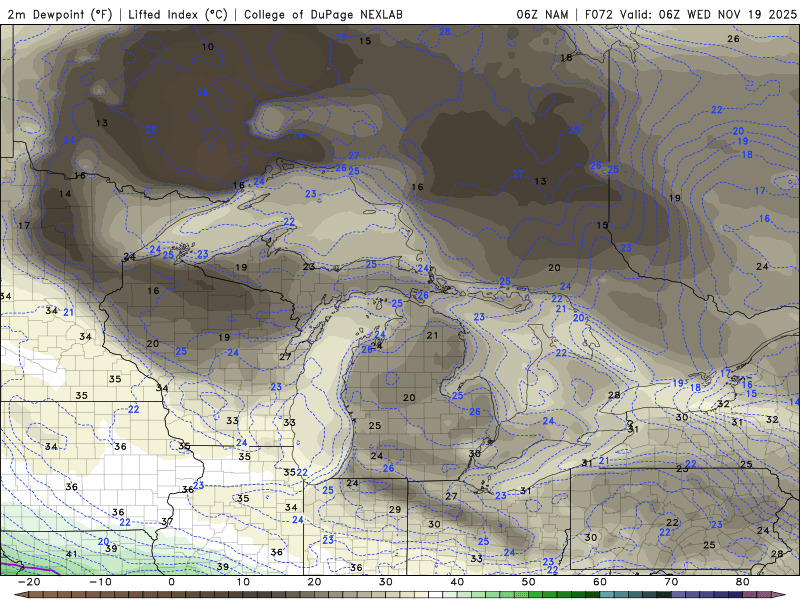Click the black dewpoint value 26 on map
Screen dimensions: 800x600
pyautogui.click(x=733, y=39)
